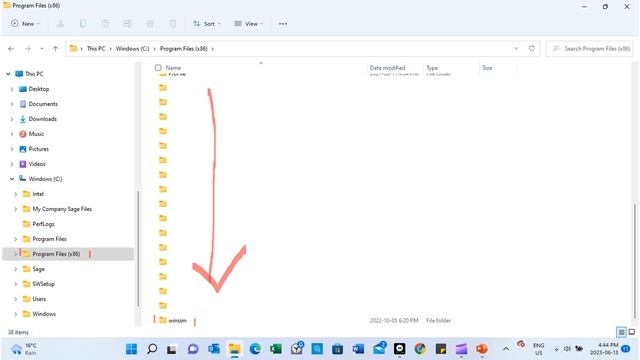Open taskbar Search magnifier

pos(152,349)
